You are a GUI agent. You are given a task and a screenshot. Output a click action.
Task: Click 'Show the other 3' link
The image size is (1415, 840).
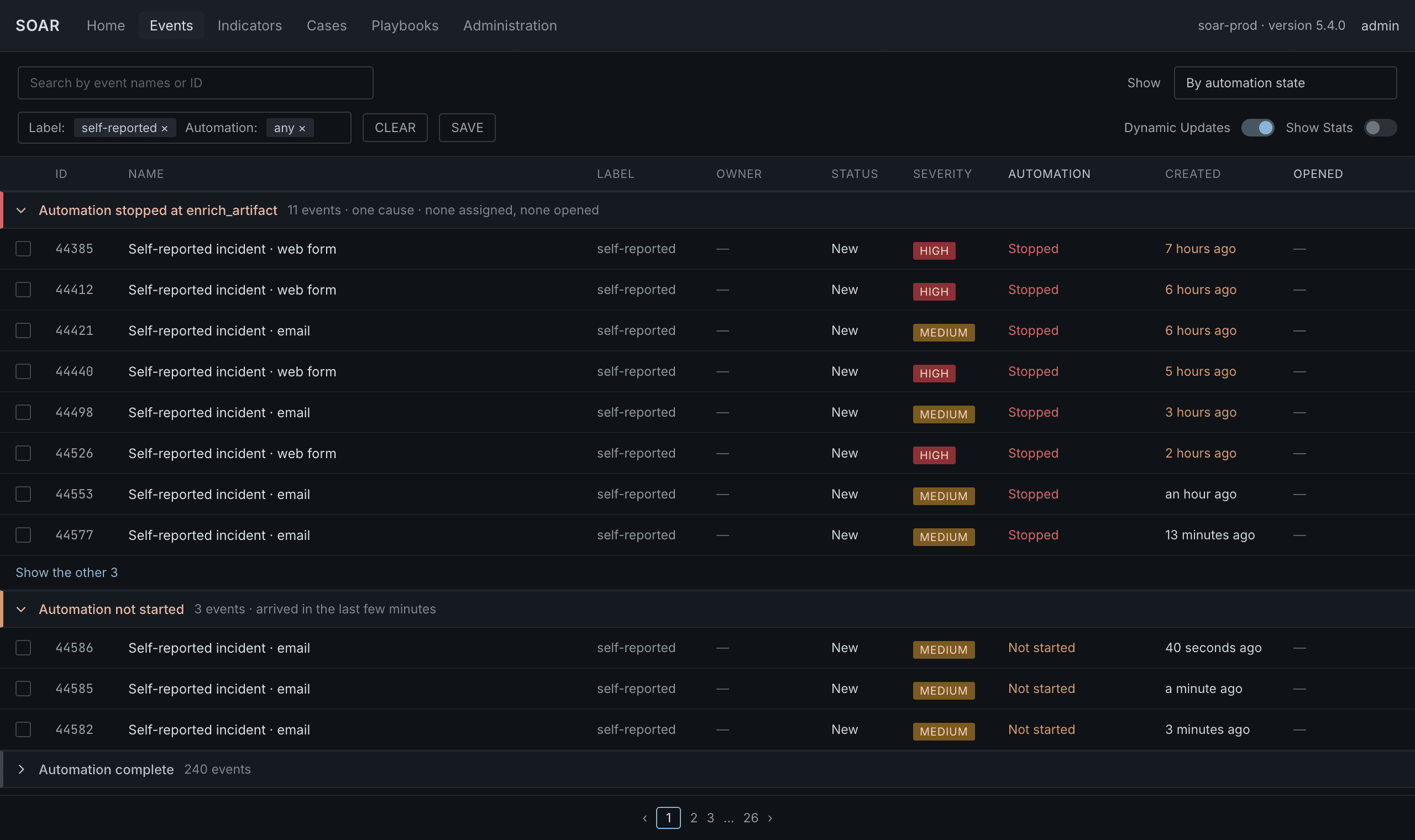tap(67, 573)
